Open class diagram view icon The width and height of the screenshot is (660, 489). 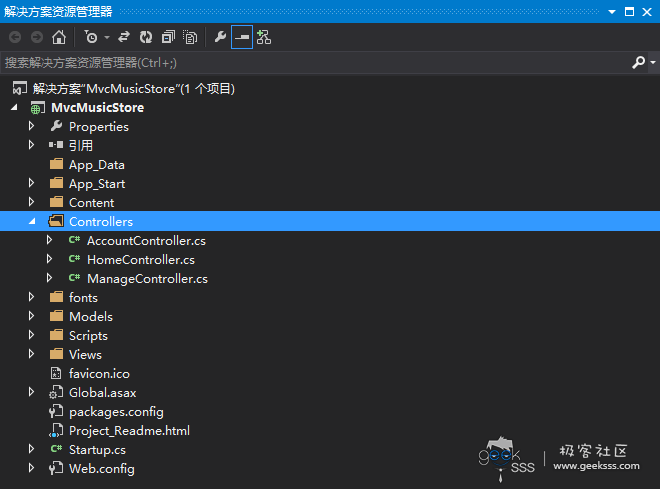(264, 37)
